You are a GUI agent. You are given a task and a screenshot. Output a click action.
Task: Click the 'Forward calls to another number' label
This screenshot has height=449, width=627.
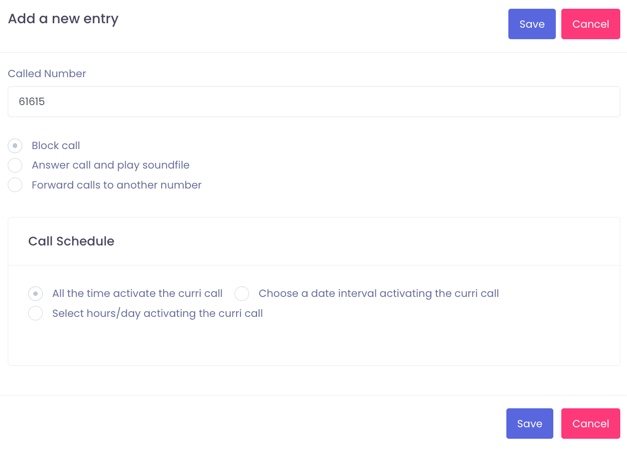point(116,185)
